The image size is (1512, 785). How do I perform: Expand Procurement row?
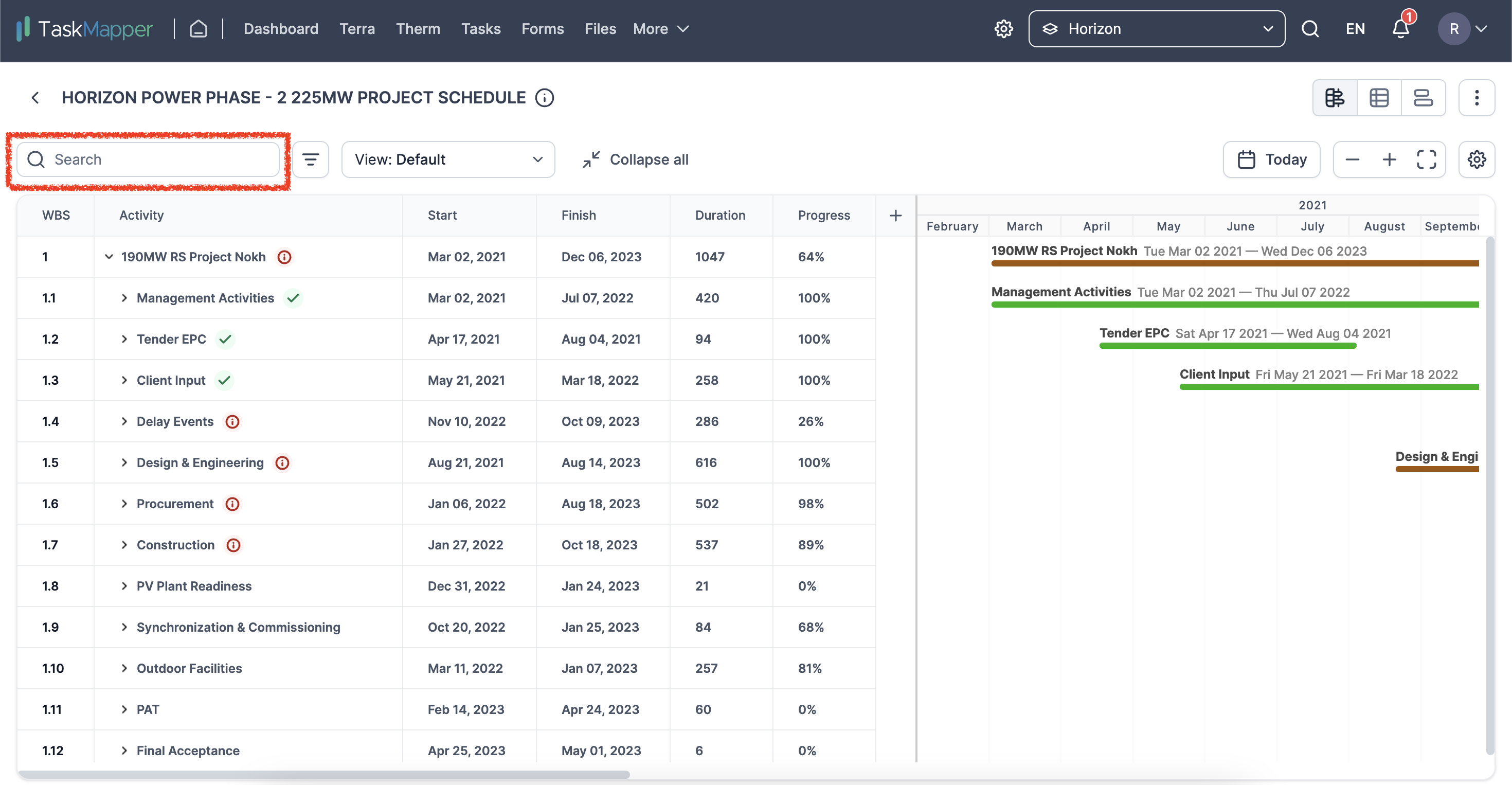[124, 504]
